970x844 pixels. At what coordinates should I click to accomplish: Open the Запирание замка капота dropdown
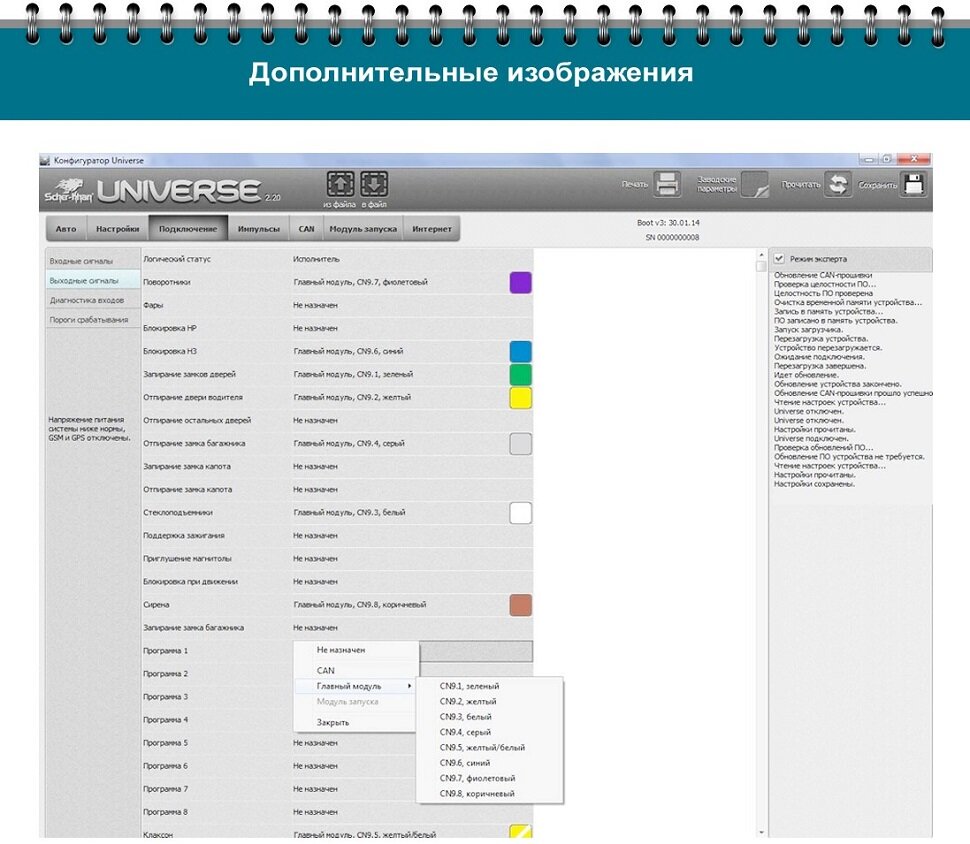click(411, 467)
